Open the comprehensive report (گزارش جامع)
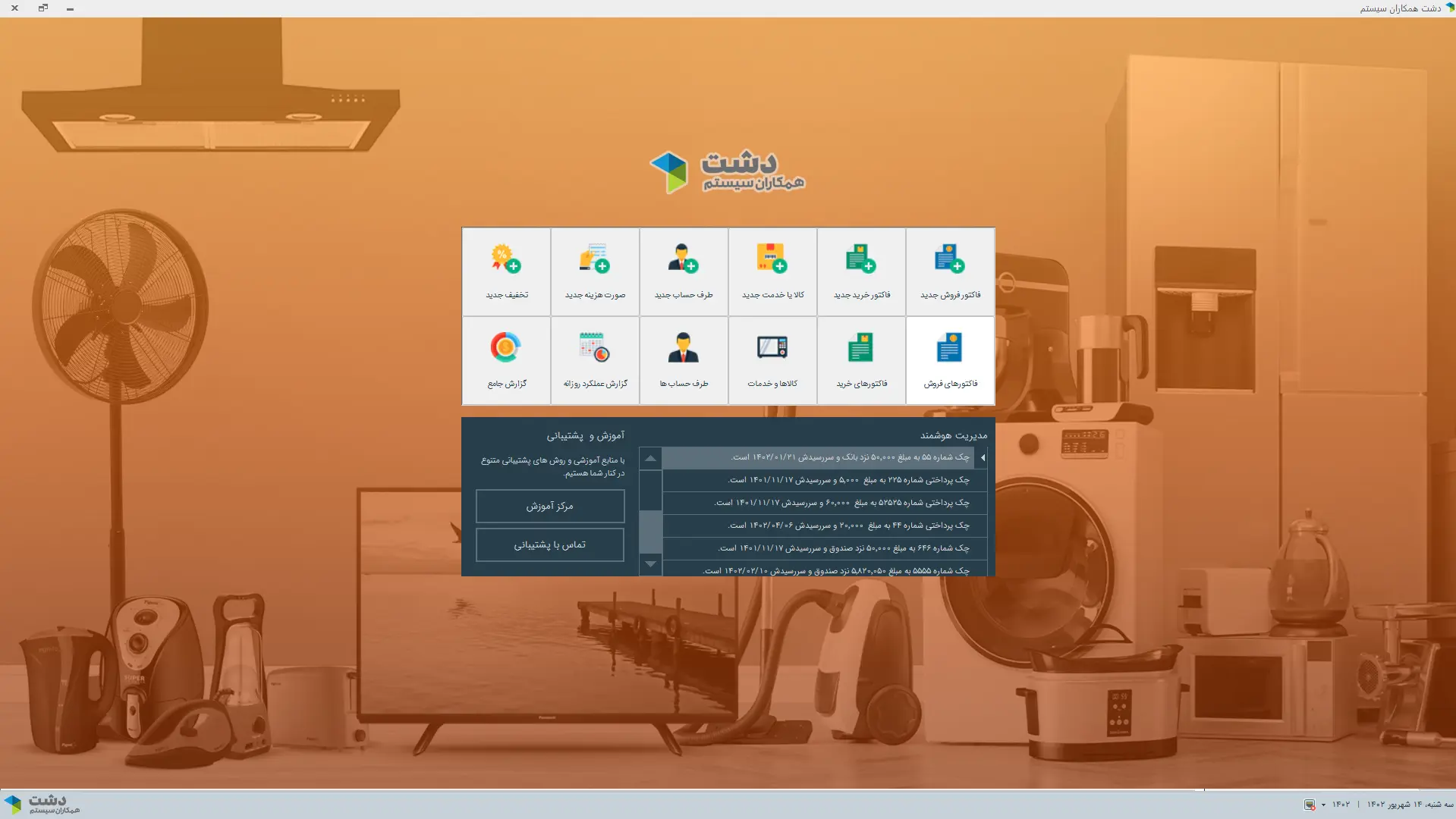Screen dimensions: 1456x819 [x=506, y=360]
